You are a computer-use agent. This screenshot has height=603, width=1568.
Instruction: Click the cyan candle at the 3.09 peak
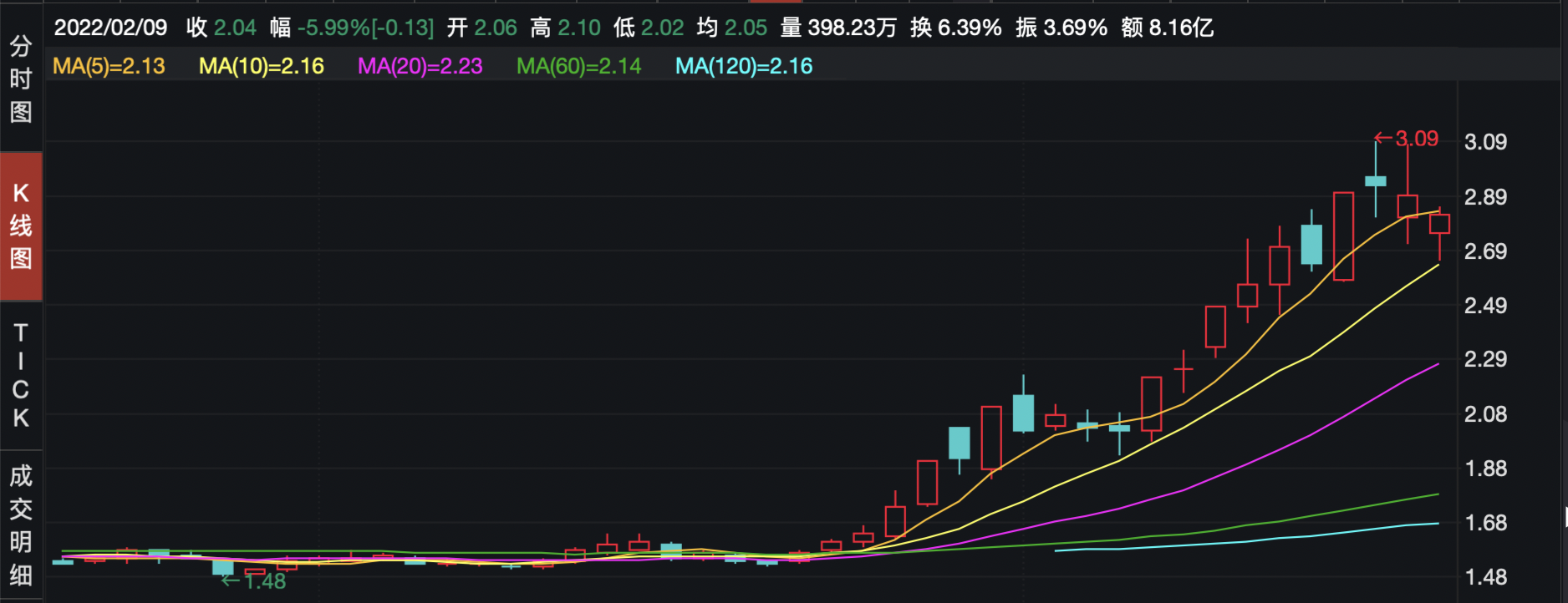pyautogui.click(x=1376, y=180)
